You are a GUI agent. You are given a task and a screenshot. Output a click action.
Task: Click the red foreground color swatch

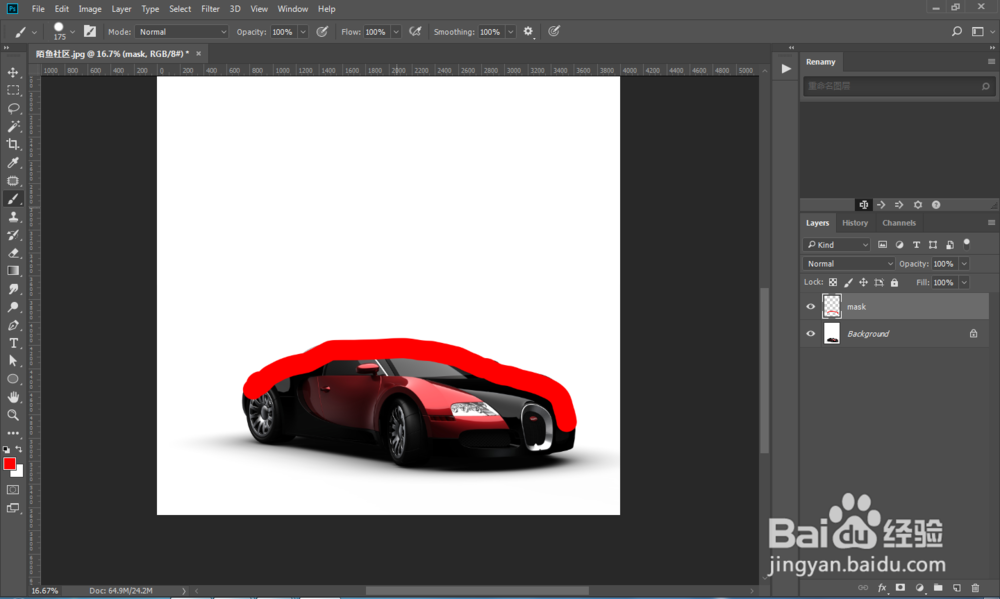[x=10, y=464]
